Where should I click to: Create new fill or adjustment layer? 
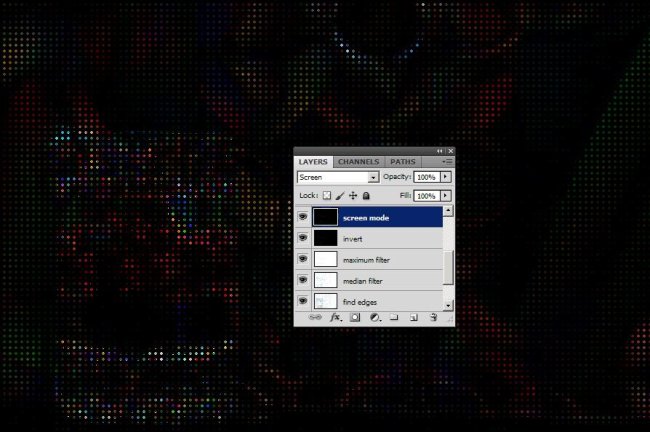pos(375,318)
